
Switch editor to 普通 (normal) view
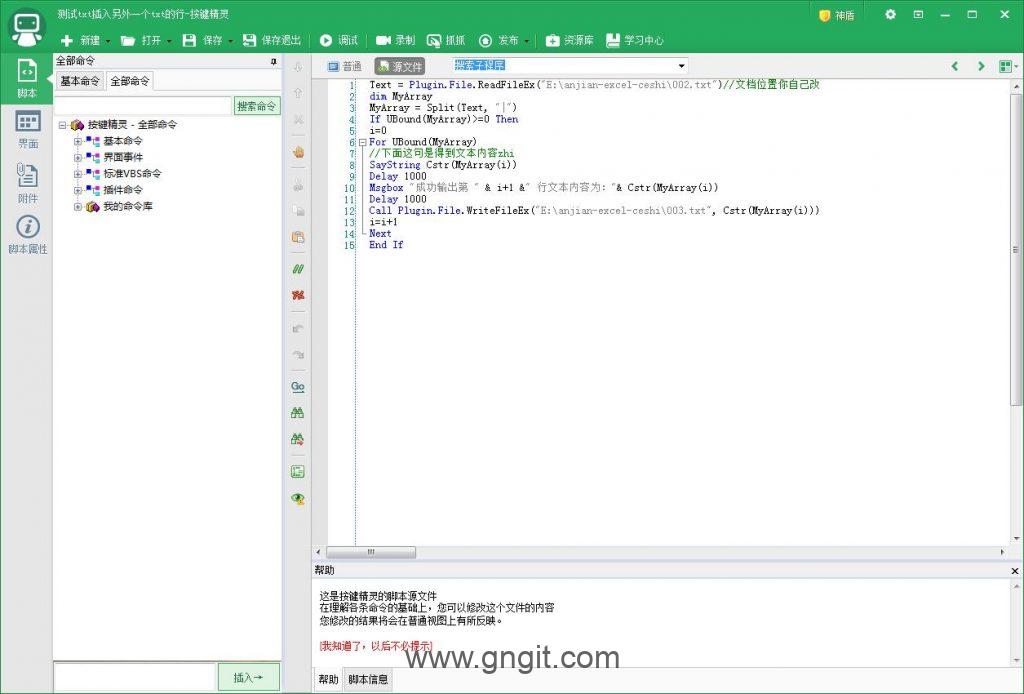[344, 66]
